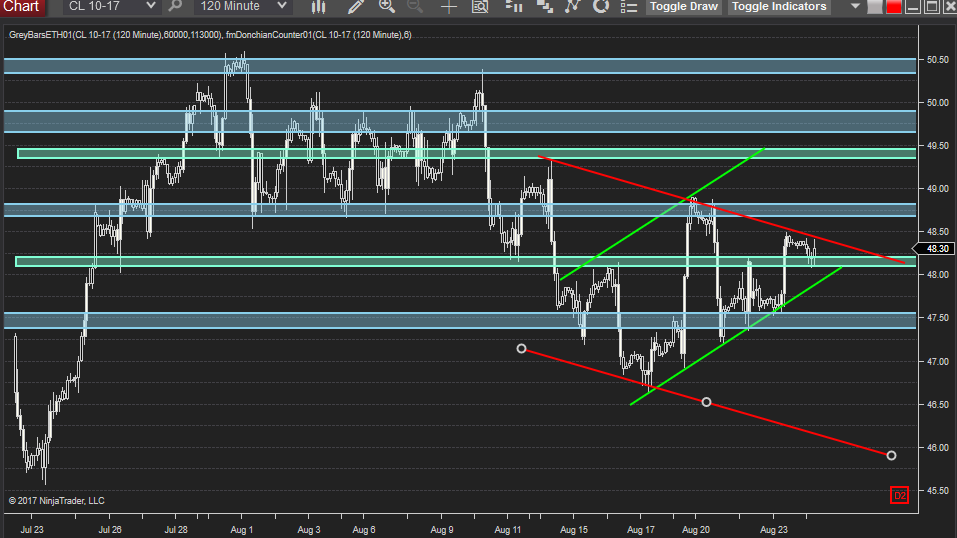
Task: Click the indicator label GreyBarsETH01 text
Action: tap(40, 35)
